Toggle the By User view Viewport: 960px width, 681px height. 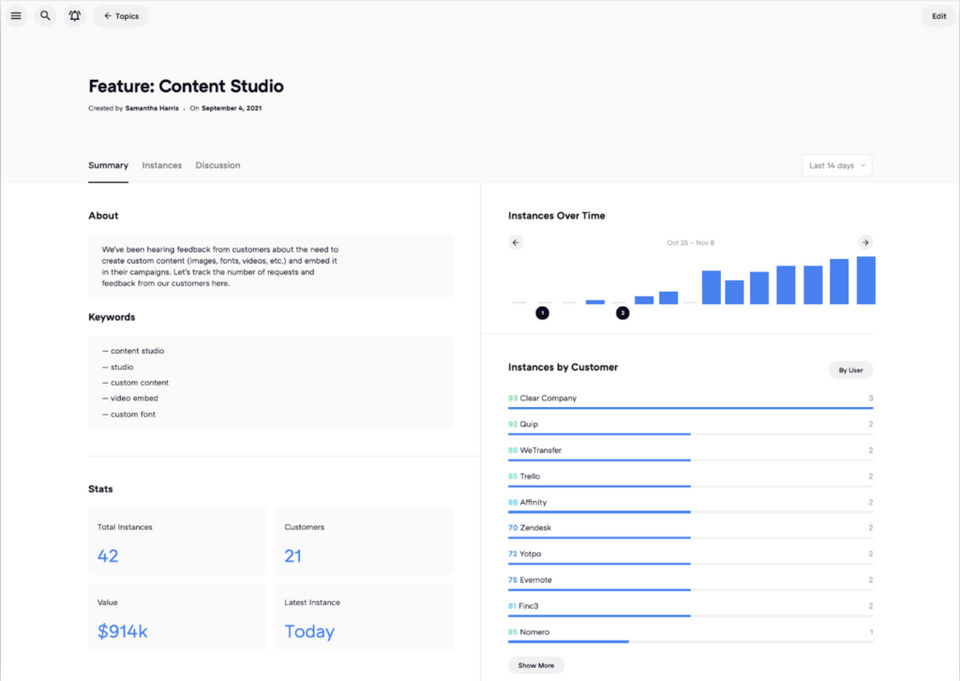click(x=850, y=370)
